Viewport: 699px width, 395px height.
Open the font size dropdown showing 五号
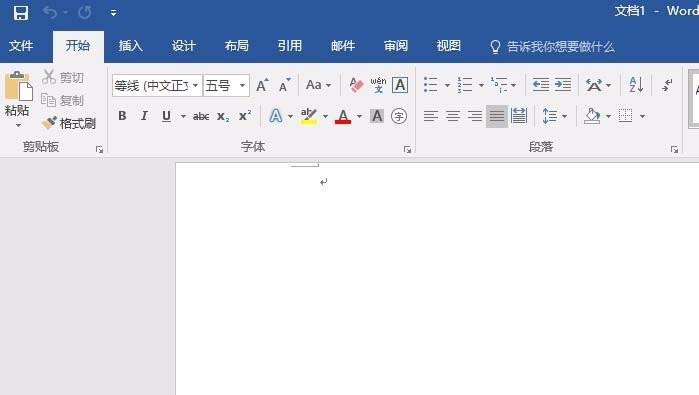(x=242, y=85)
